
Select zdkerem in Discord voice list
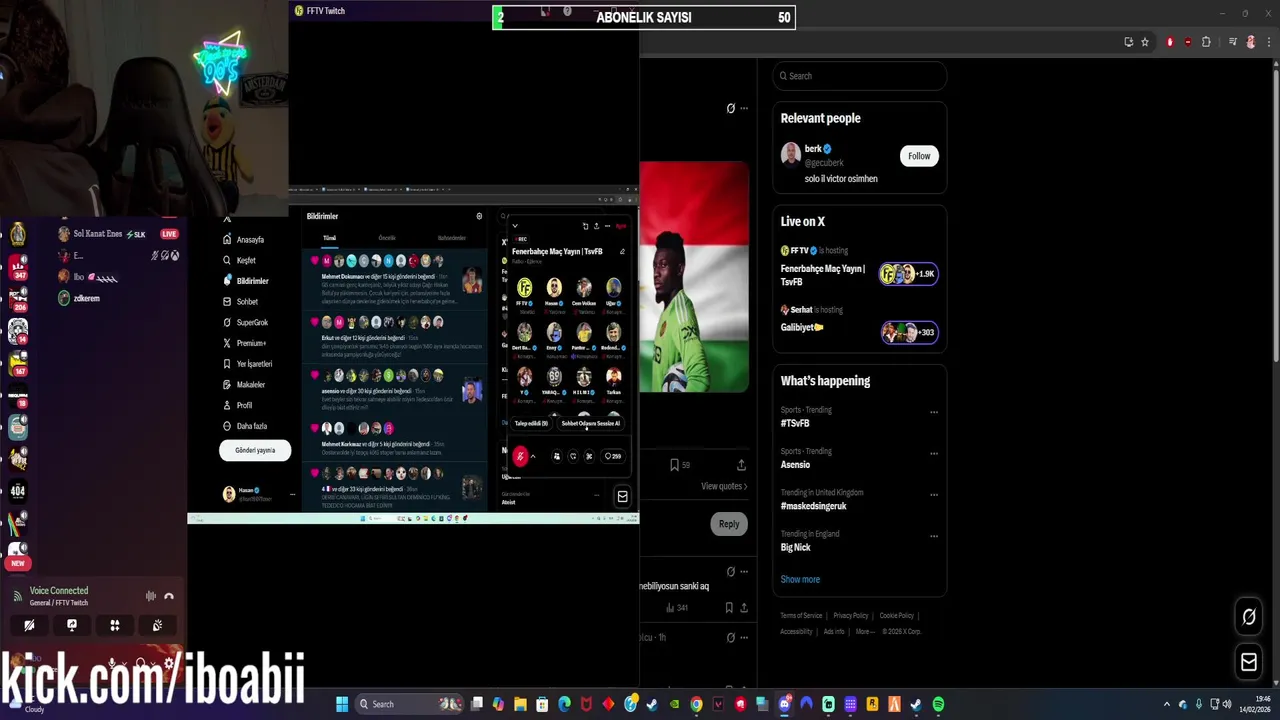pos(86,298)
